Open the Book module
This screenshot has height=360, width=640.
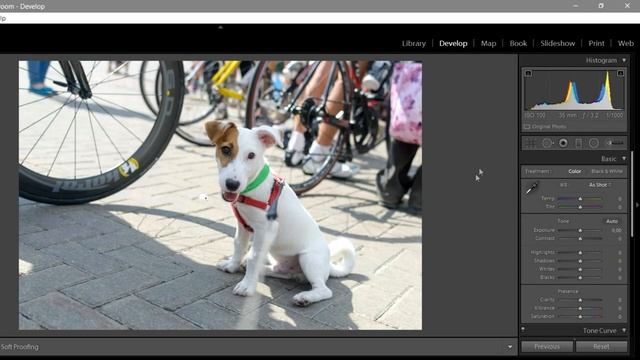click(x=518, y=43)
